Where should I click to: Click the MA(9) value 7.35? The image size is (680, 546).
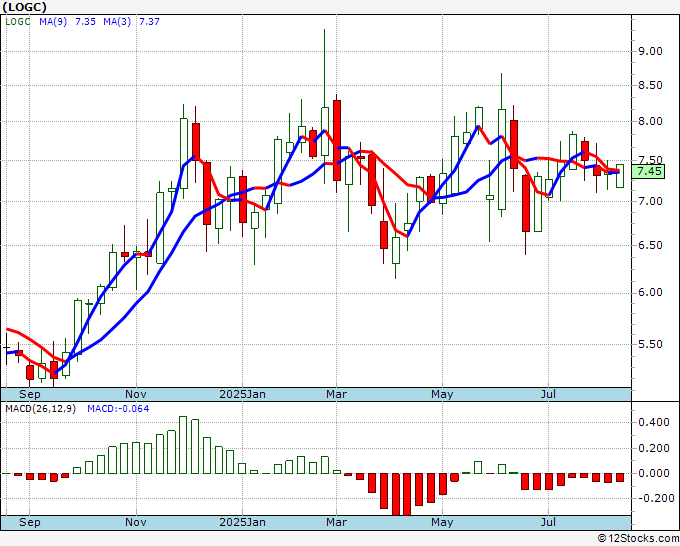tap(85, 22)
